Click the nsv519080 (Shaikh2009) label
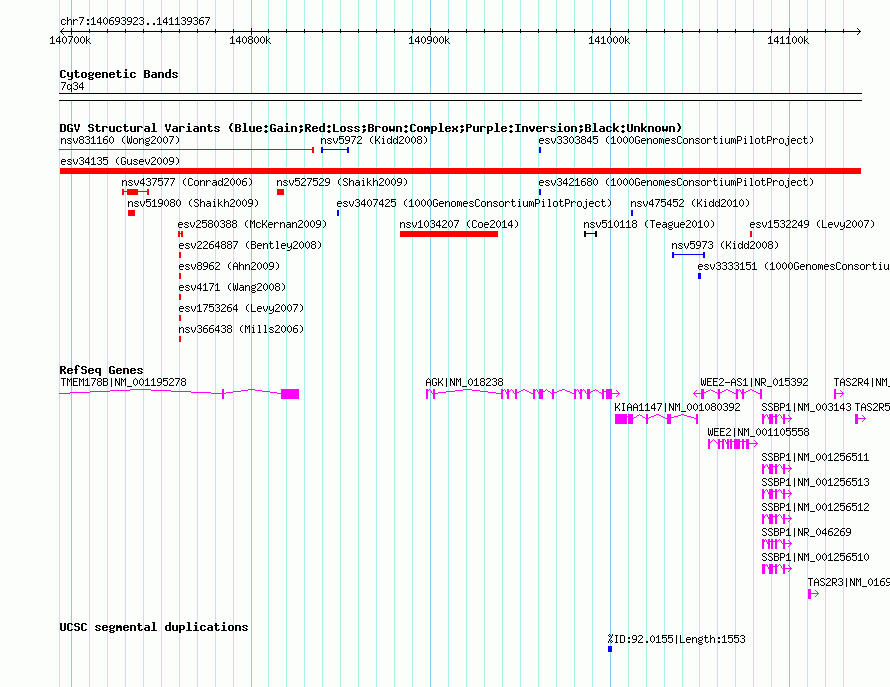The height and width of the screenshot is (687, 890). pyautogui.click(x=193, y=203)
